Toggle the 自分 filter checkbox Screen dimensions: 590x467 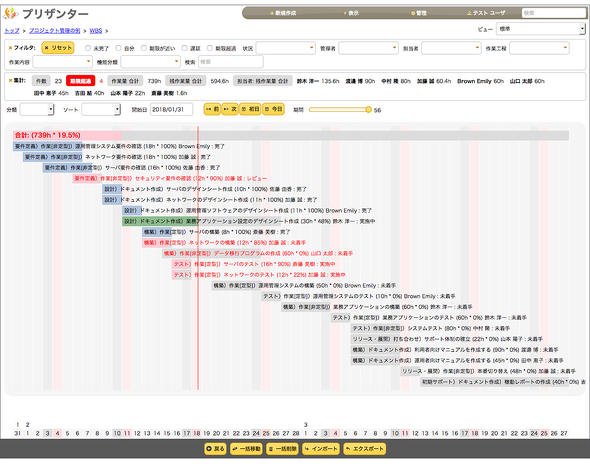tap(118, 48)
